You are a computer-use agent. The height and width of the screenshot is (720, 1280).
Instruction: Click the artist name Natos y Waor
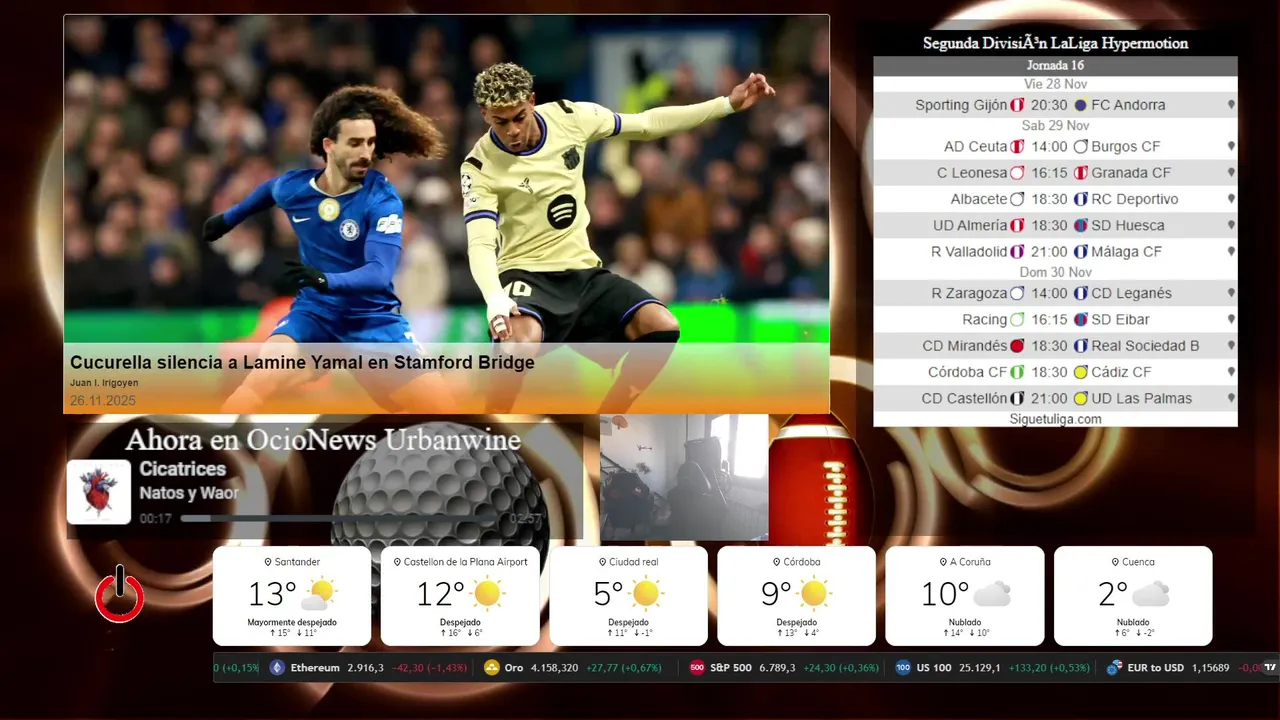[x=189, y=493]
